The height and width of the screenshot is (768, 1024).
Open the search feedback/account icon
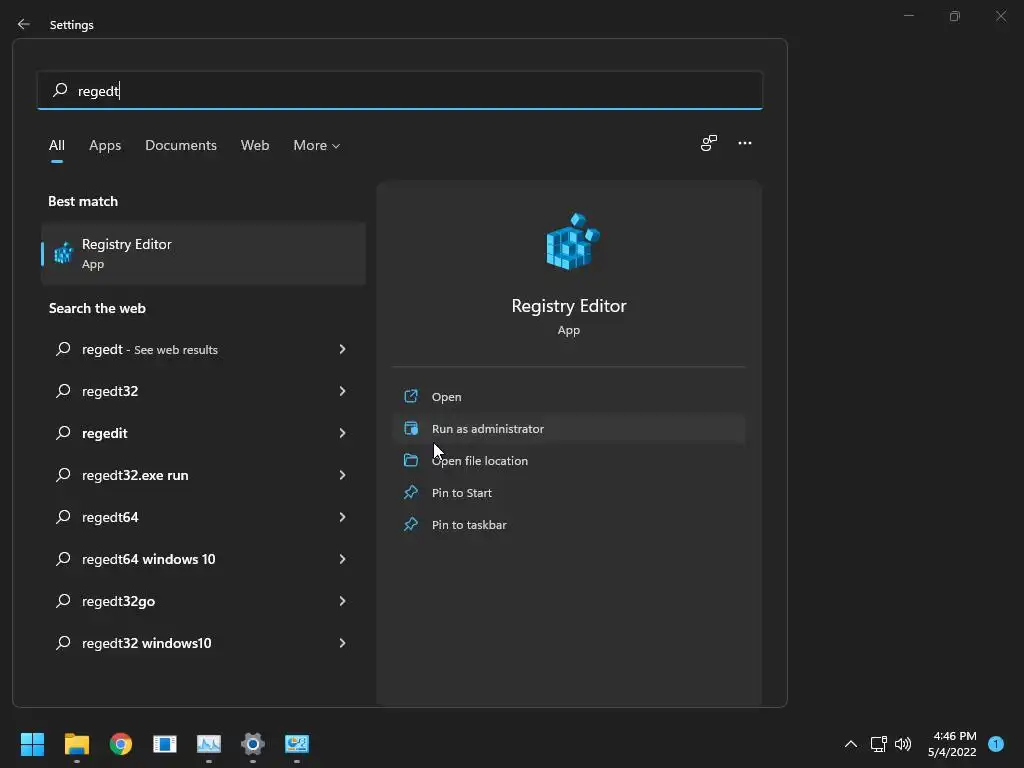coord(709,143)
